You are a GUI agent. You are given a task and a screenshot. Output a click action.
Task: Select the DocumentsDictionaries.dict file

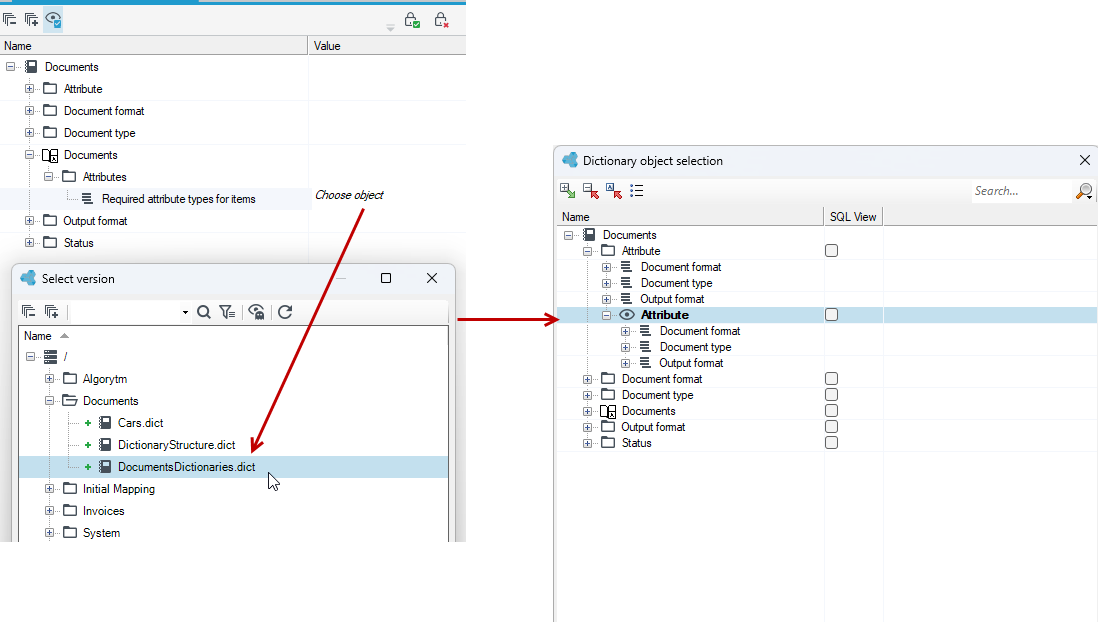[x=186, y=467]
